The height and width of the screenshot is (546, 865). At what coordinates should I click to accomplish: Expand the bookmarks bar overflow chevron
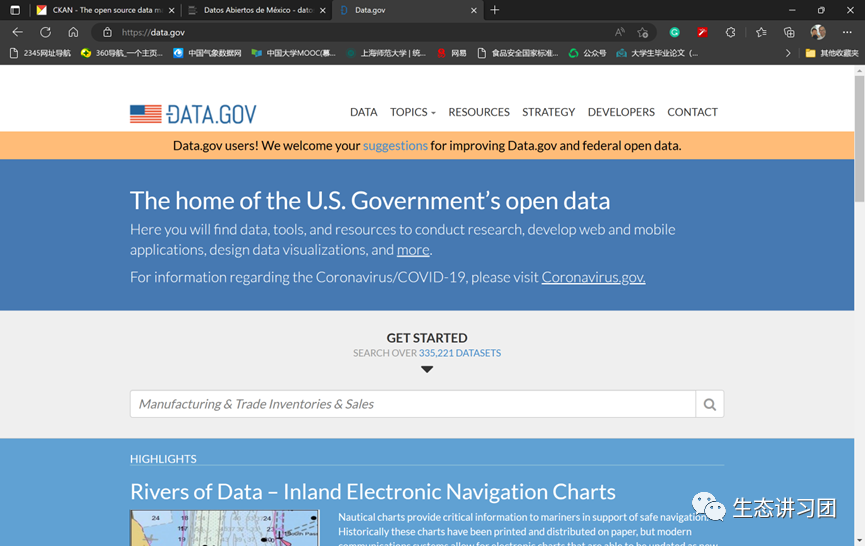click(x=788, y=53)
